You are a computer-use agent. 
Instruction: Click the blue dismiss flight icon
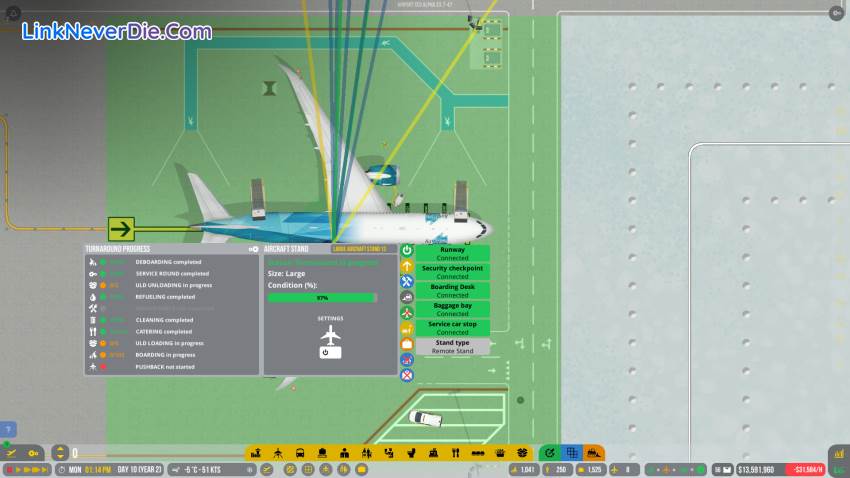click(407, 359)
